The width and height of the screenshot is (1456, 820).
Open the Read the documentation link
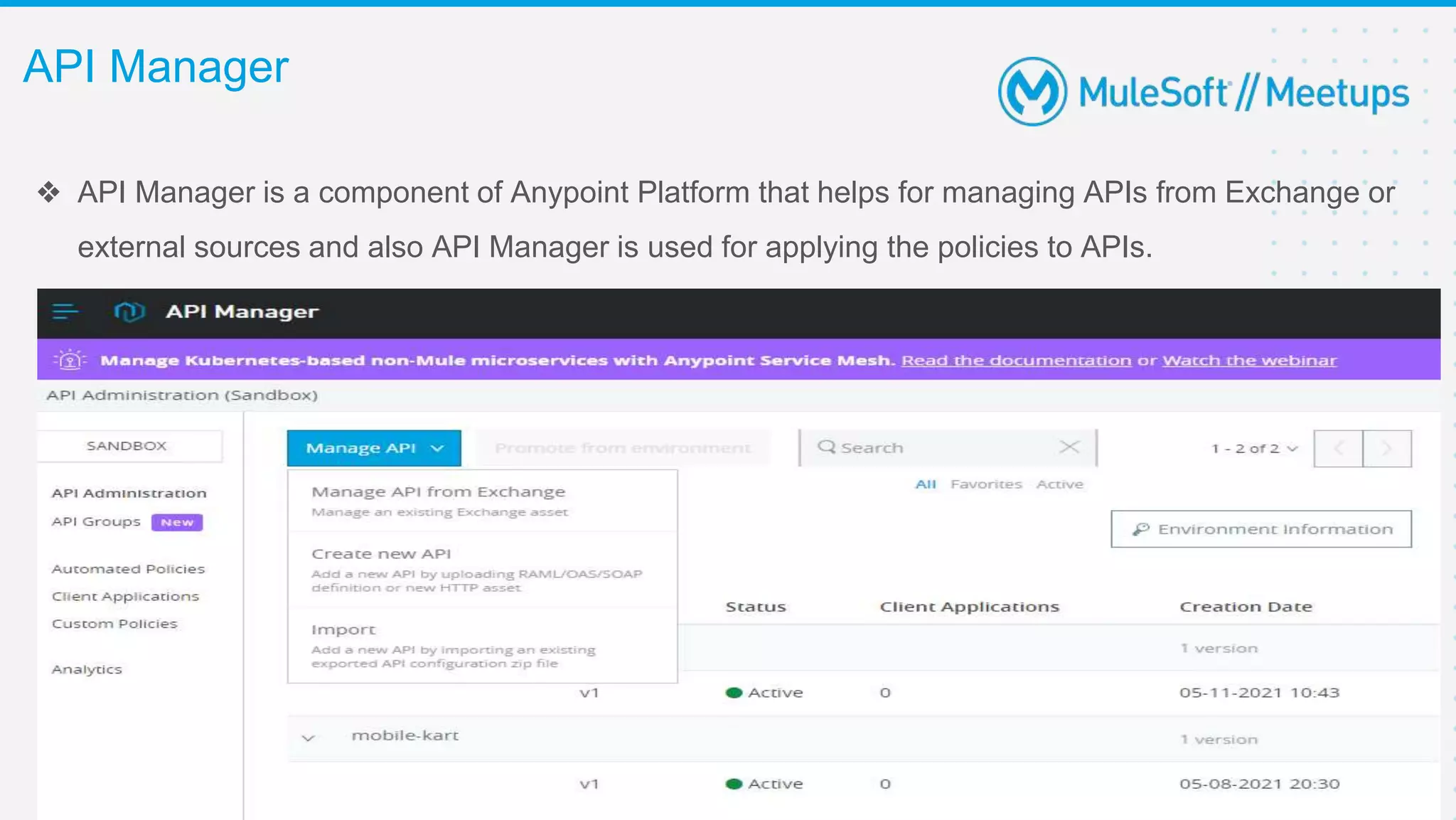[x=1016, y=361]
